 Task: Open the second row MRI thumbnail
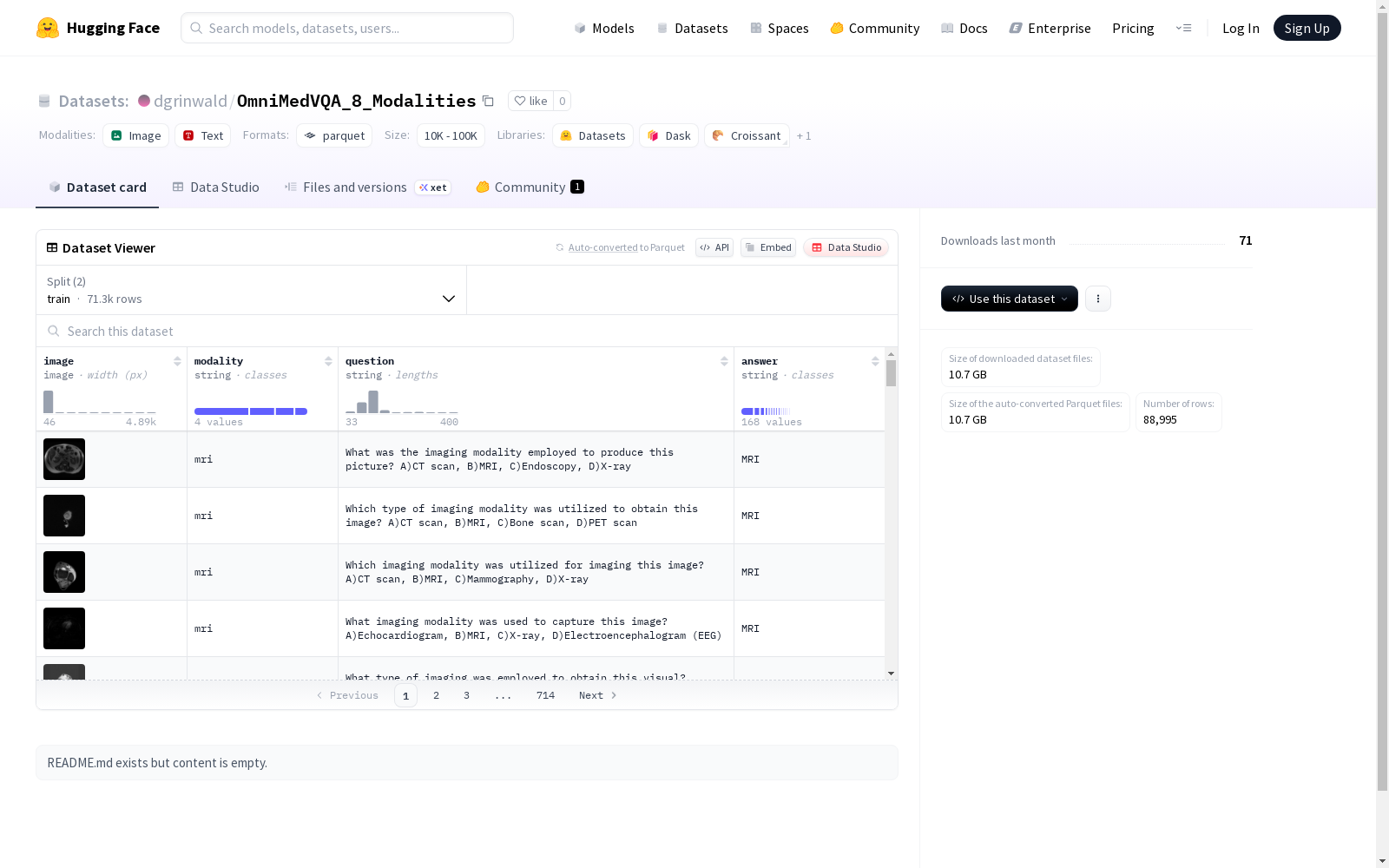pos(64,516)
